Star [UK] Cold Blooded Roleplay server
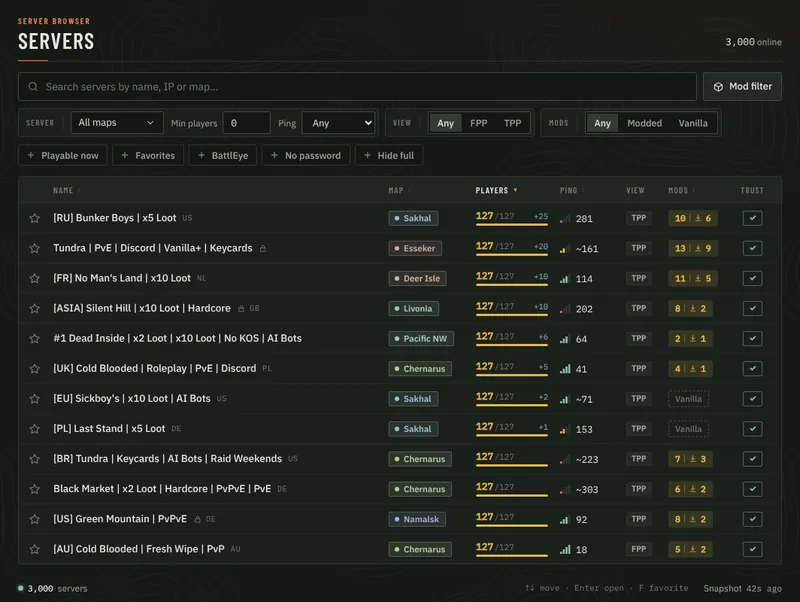 pyautogui.click(x=34, y=369)
